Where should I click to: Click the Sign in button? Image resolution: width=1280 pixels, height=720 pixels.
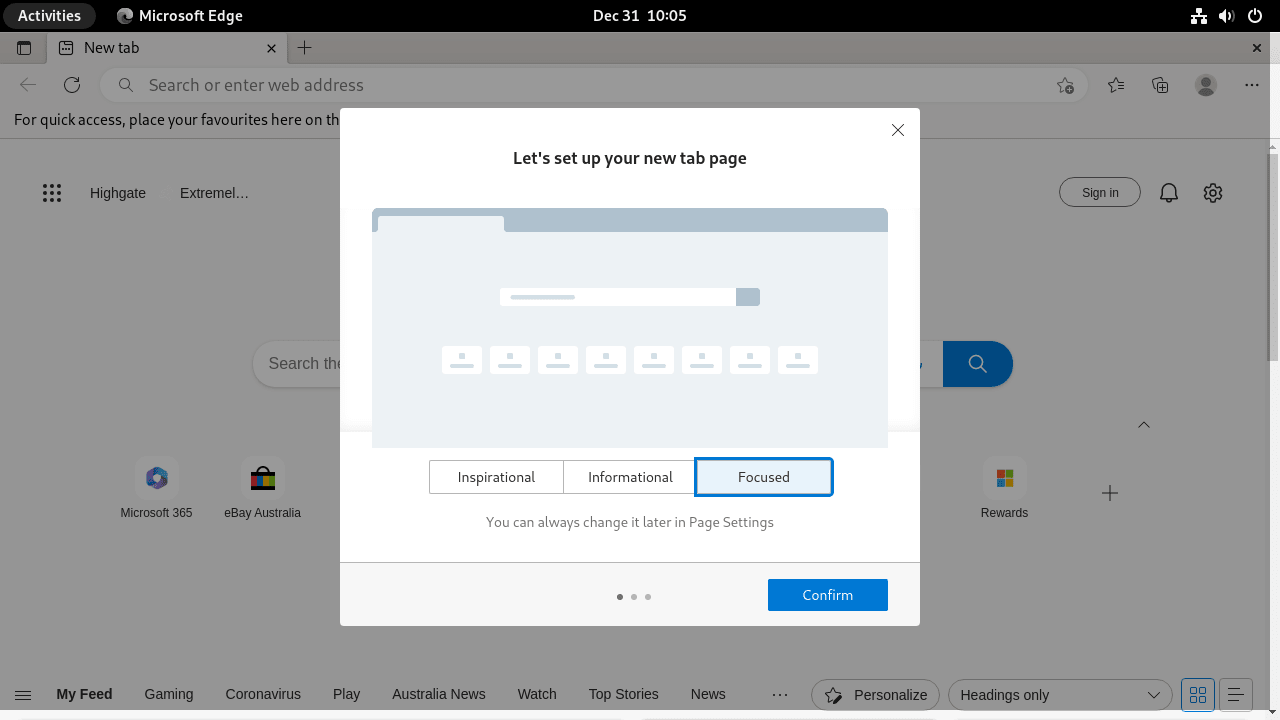point(1099,192)
